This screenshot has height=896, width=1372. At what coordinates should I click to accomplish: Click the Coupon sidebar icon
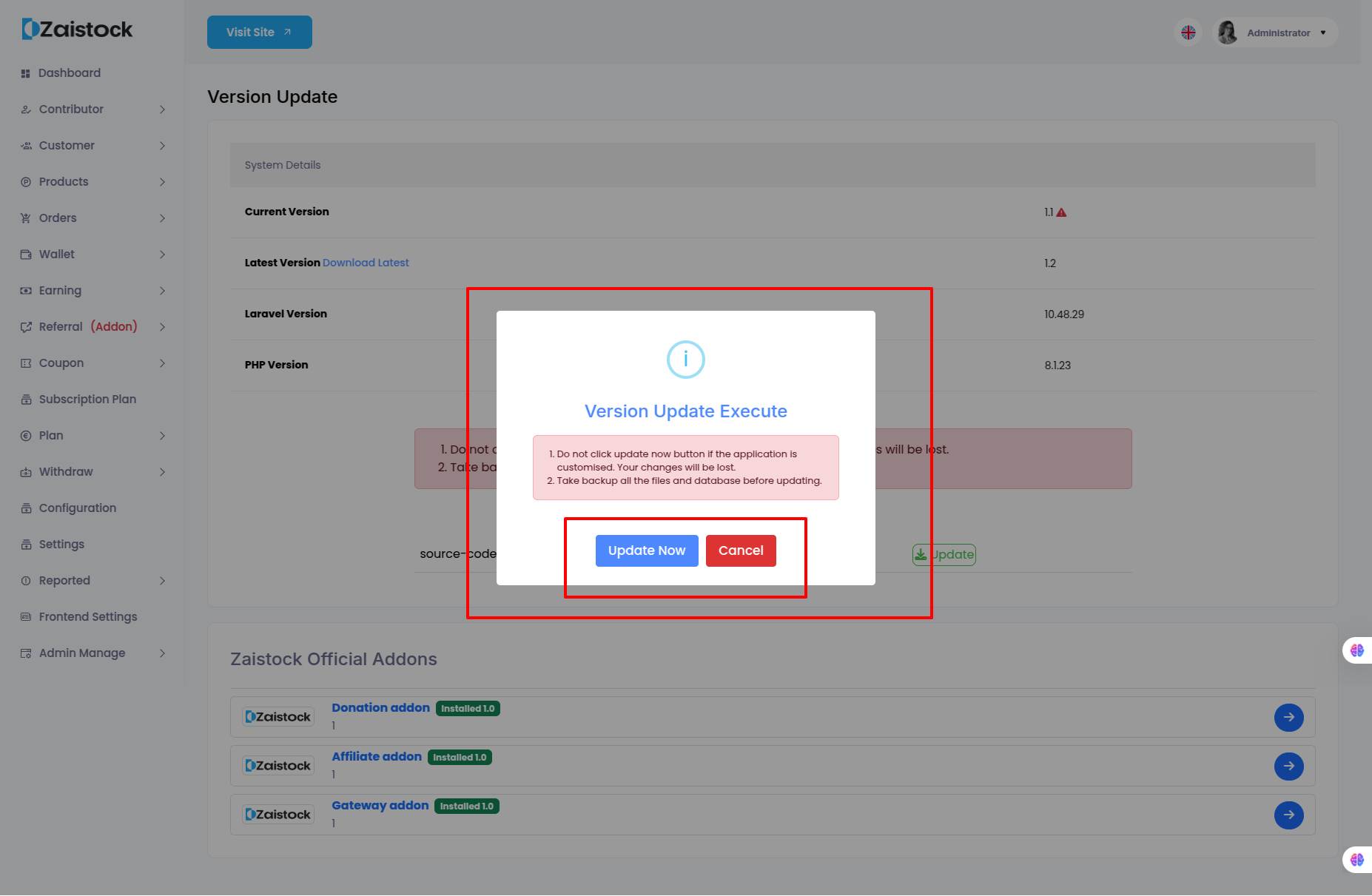pyautogui.click(x=25, y=363)
